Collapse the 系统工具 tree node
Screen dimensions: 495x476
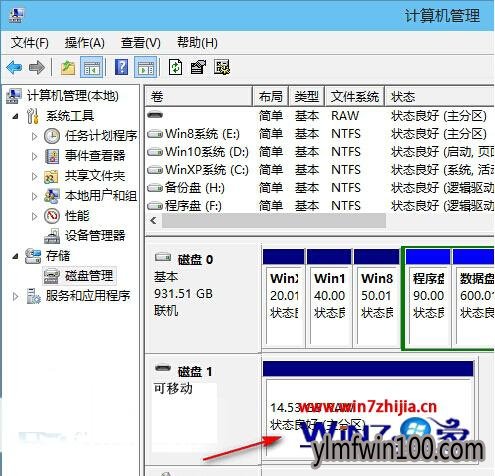pos(15,116)
